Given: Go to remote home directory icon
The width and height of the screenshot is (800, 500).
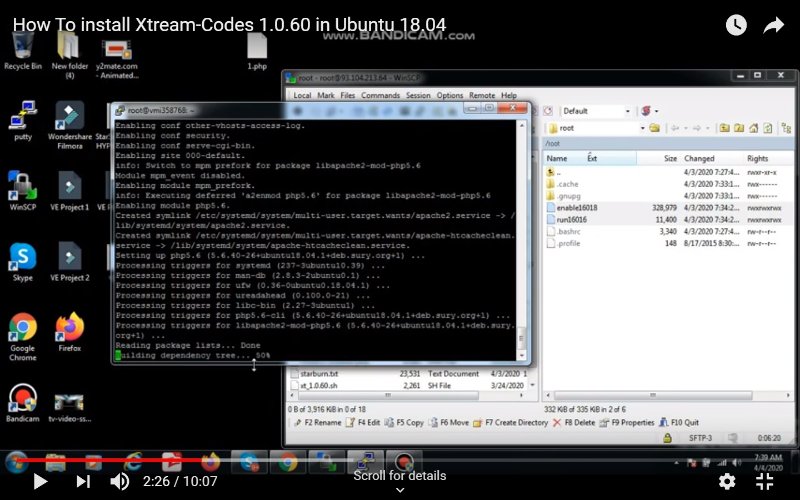Looking at the screenshot, I should [x=754, y=128].
